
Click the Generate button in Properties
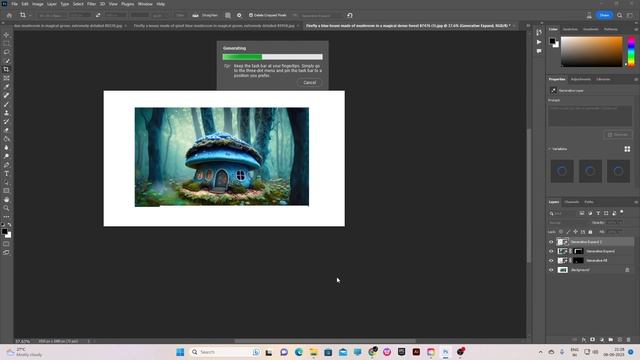click(618, 135)
